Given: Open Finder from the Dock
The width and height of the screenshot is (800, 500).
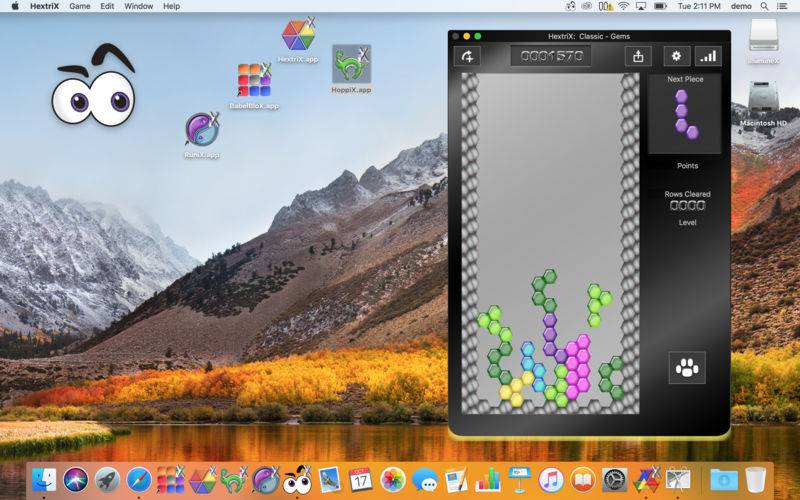Looking at the screenshot, I should click(44, 480).
